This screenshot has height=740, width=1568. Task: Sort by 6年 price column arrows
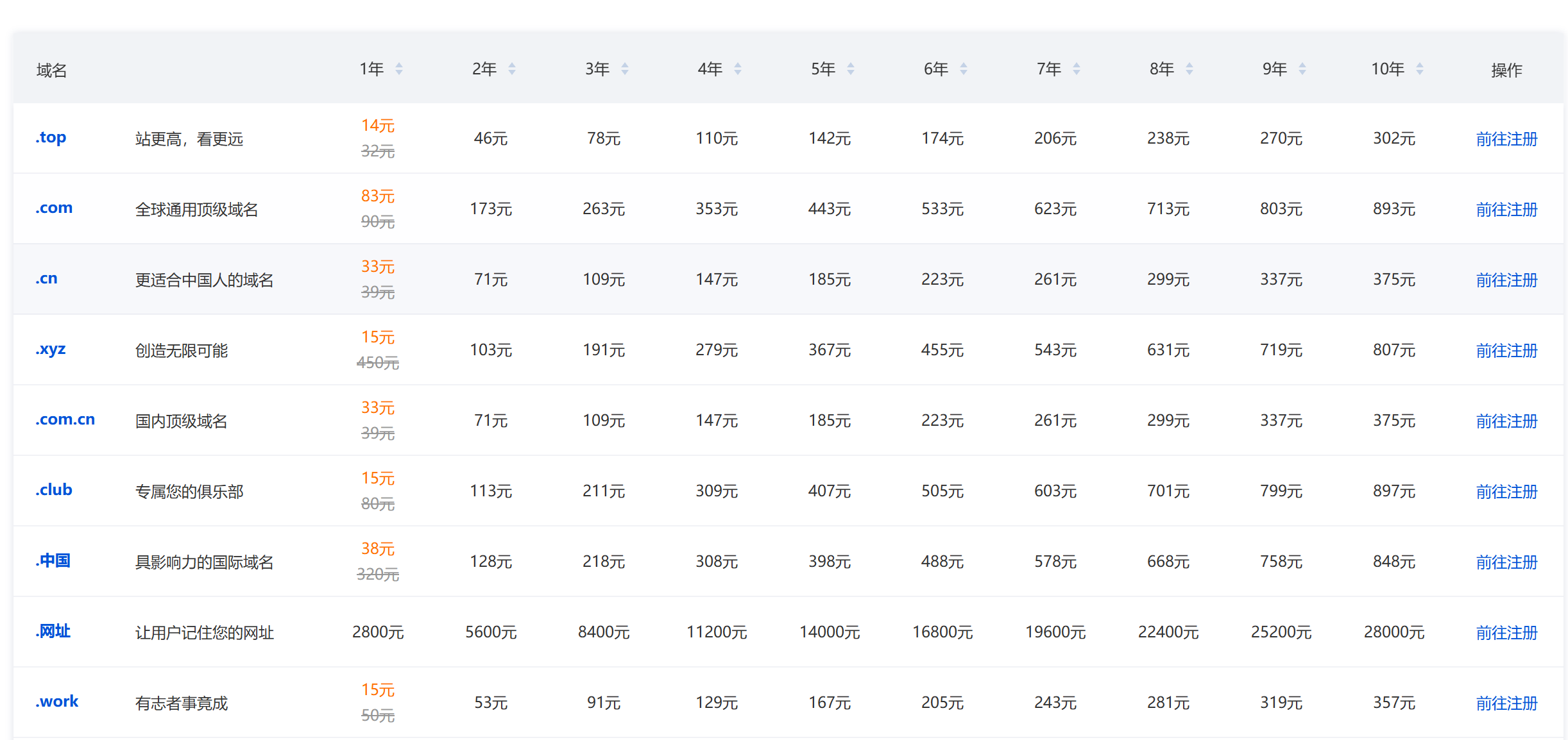pos(964,69)
